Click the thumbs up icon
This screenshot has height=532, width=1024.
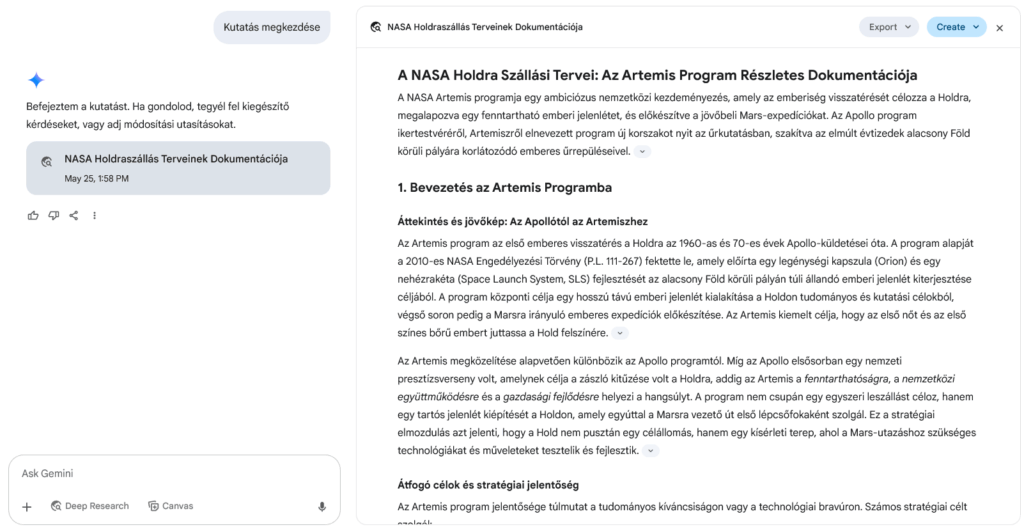click(33, 215)
